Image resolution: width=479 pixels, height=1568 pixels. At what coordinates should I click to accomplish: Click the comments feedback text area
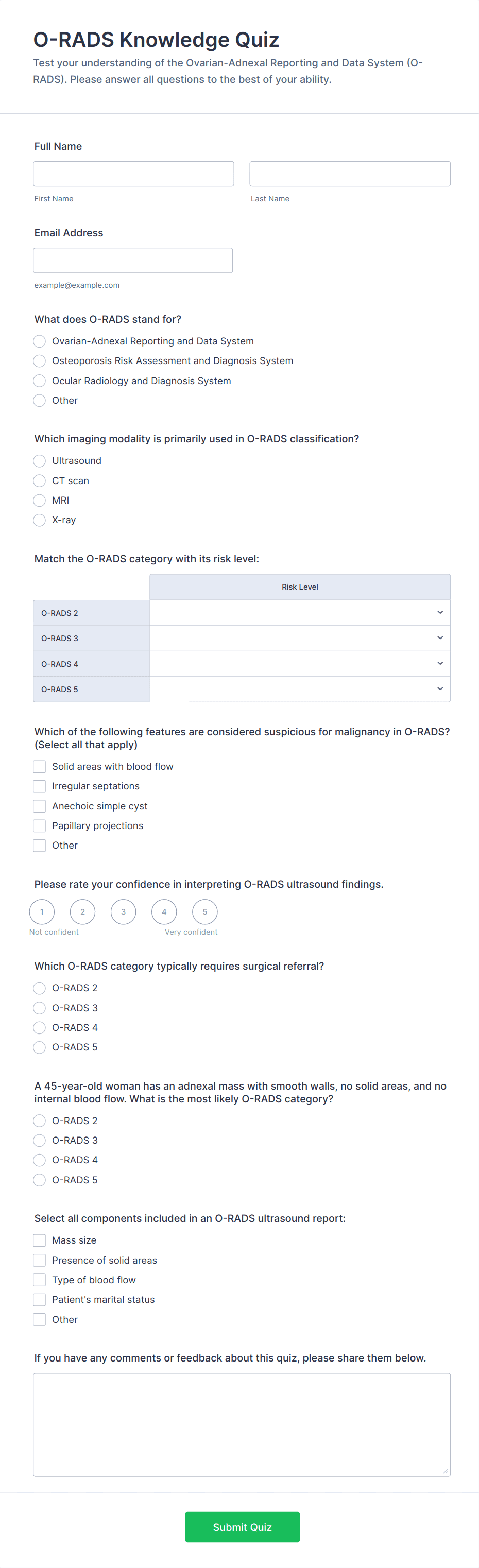click(242, 1424)
